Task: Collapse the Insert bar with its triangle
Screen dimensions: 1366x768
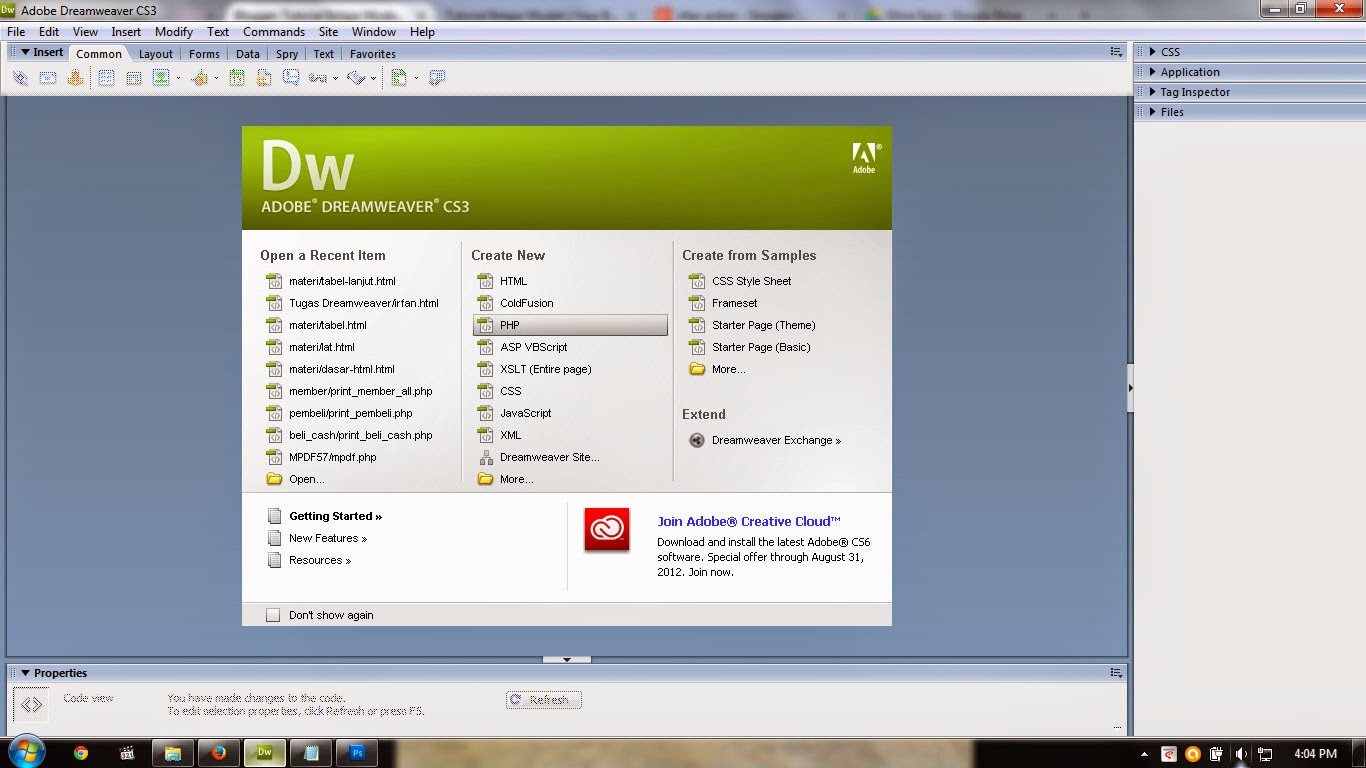Action: tap(24, 52)
